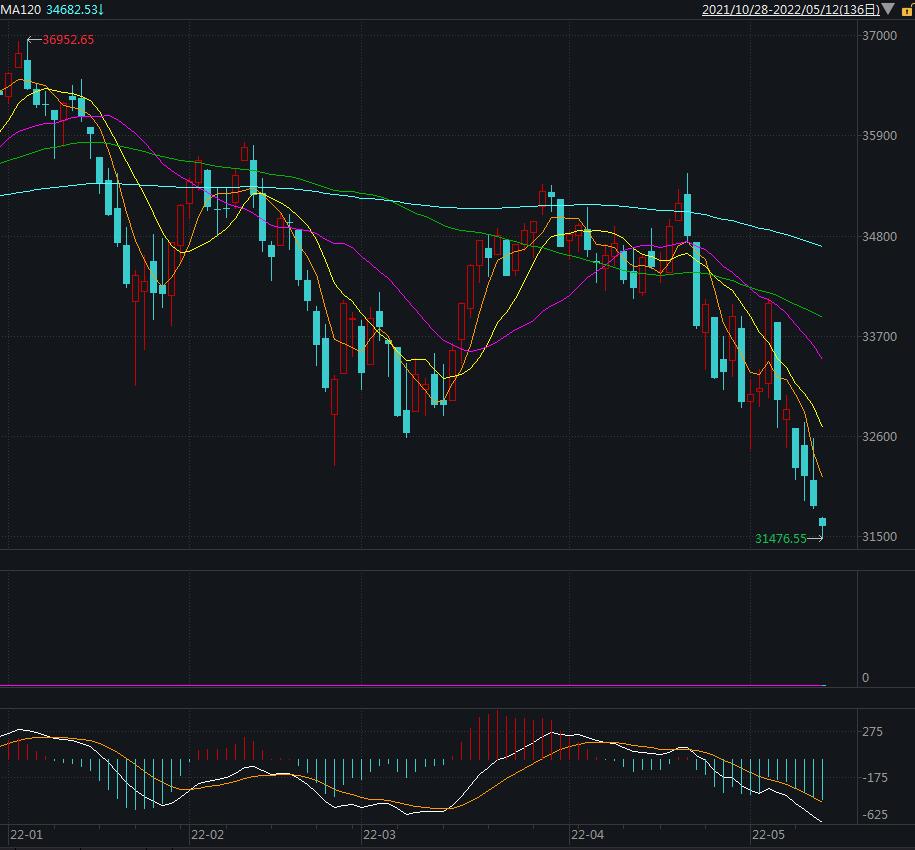Screen dimensions: 915x850
Task: Click the low price label 31476.55
Action: click(781, 538)
